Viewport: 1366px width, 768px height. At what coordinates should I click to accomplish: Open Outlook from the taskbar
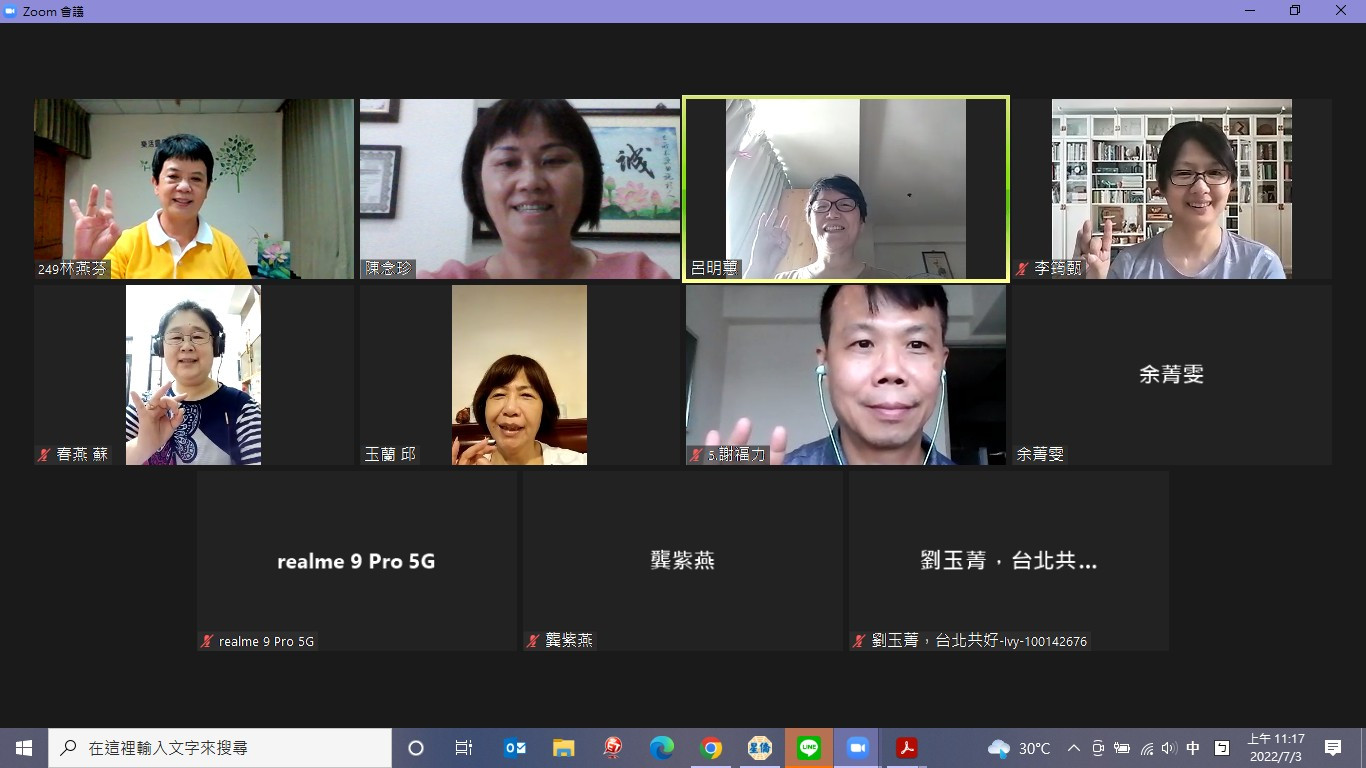pyautogui.click(x=515, y=748)
